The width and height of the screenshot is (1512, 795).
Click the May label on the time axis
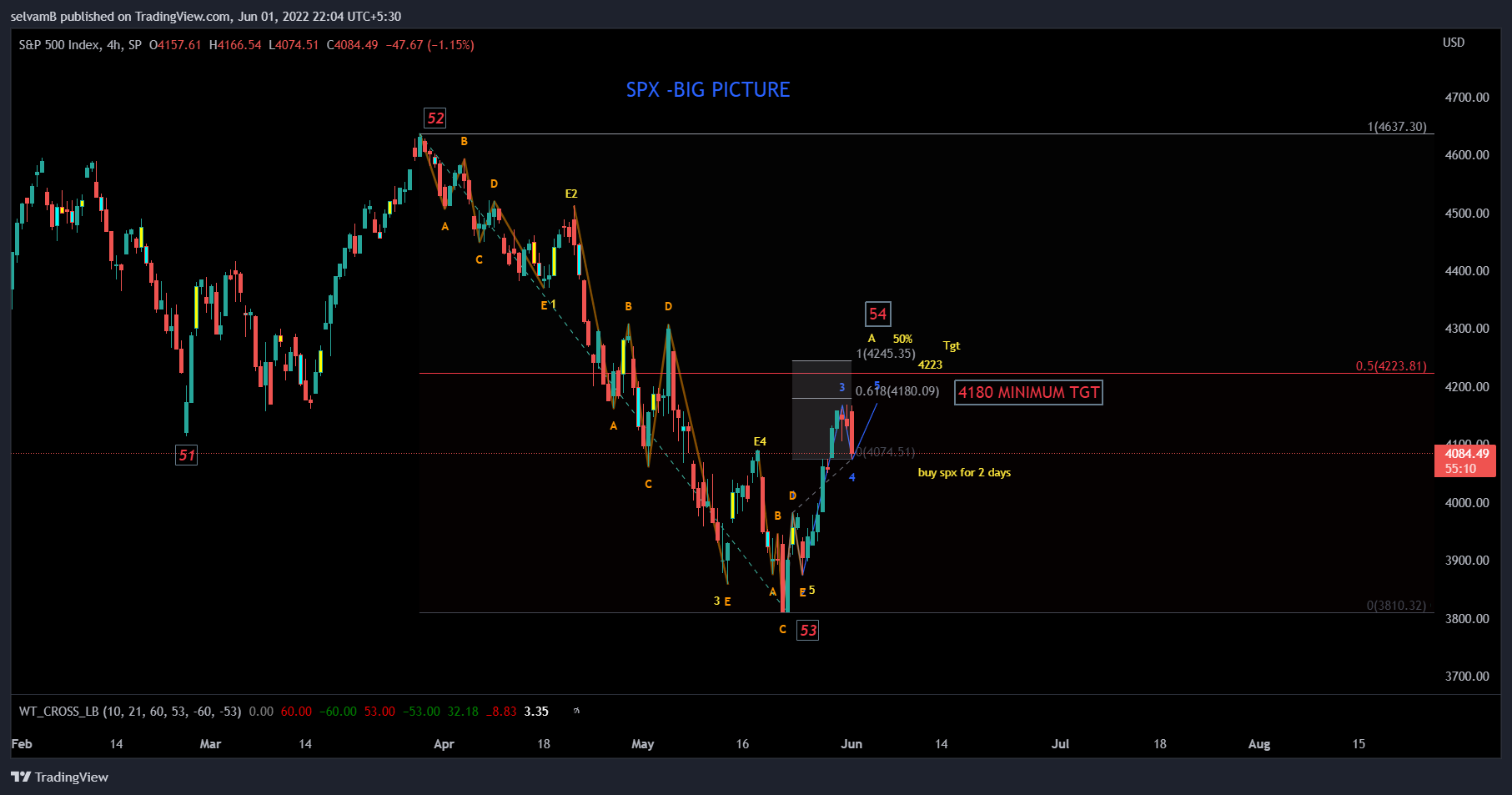(x=642, y=744)
